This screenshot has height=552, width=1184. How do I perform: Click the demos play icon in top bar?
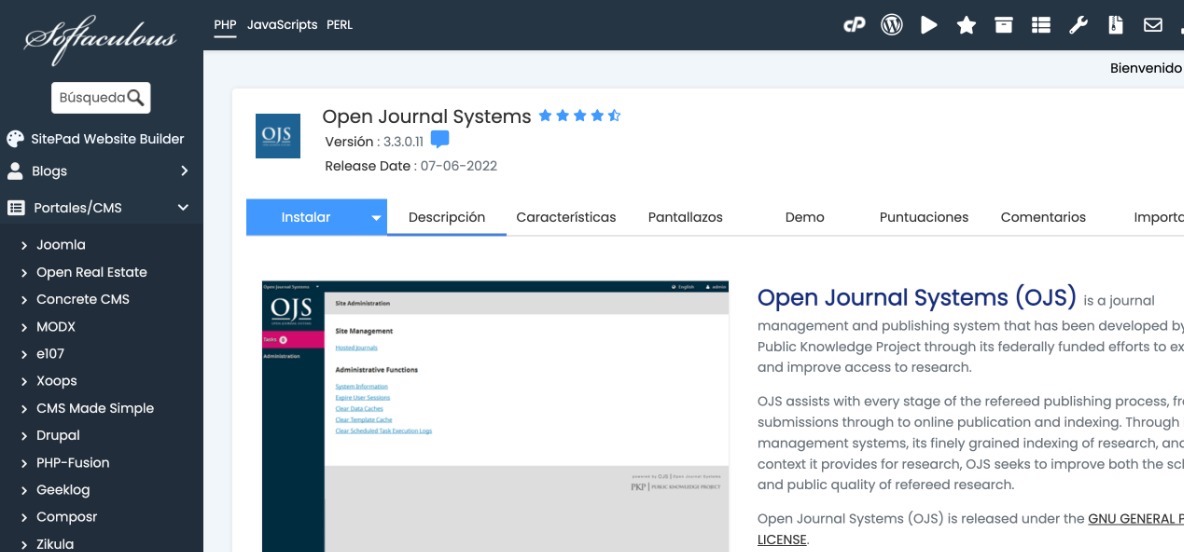click(930, 25)
